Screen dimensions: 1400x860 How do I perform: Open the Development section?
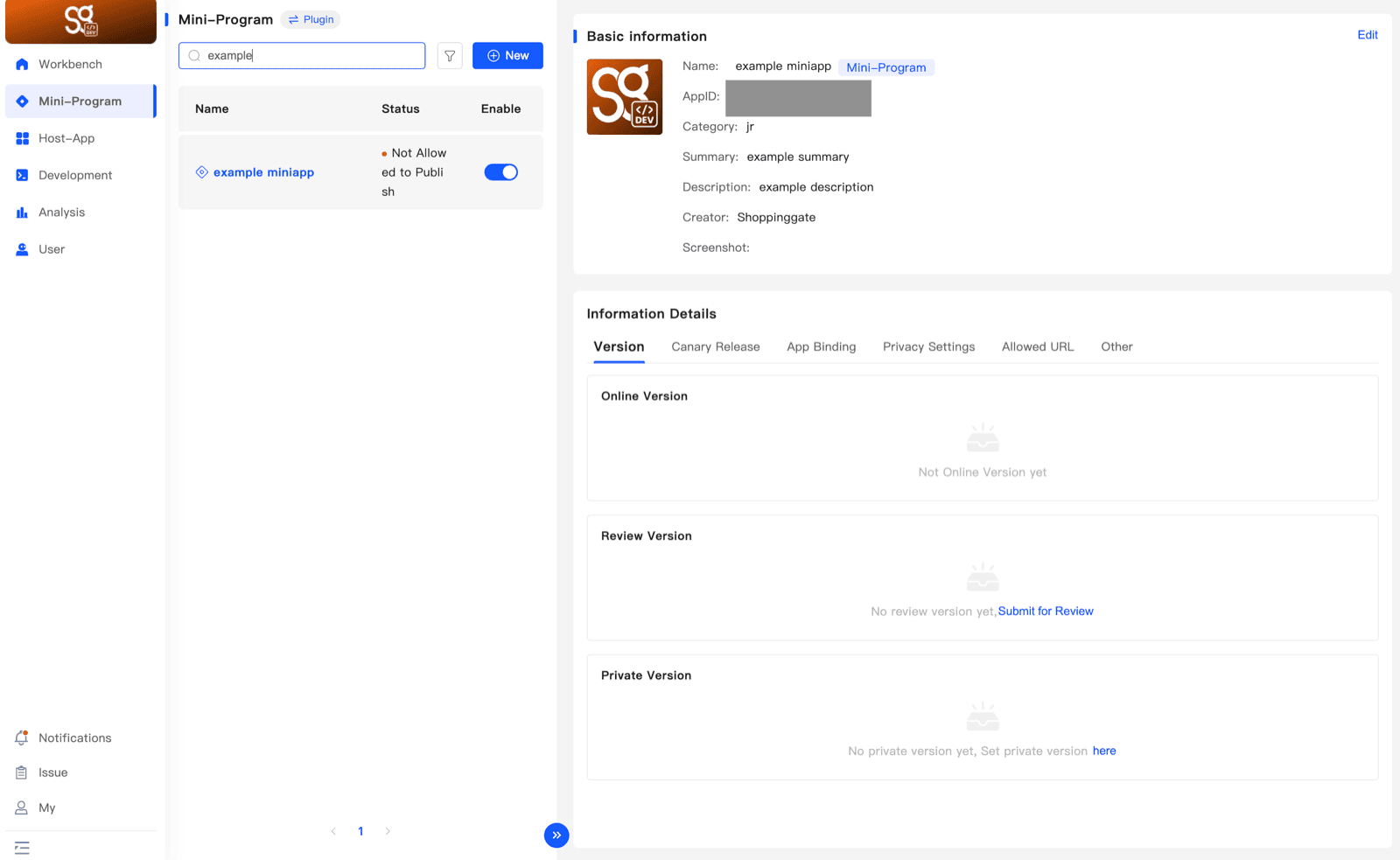(75, 175)
